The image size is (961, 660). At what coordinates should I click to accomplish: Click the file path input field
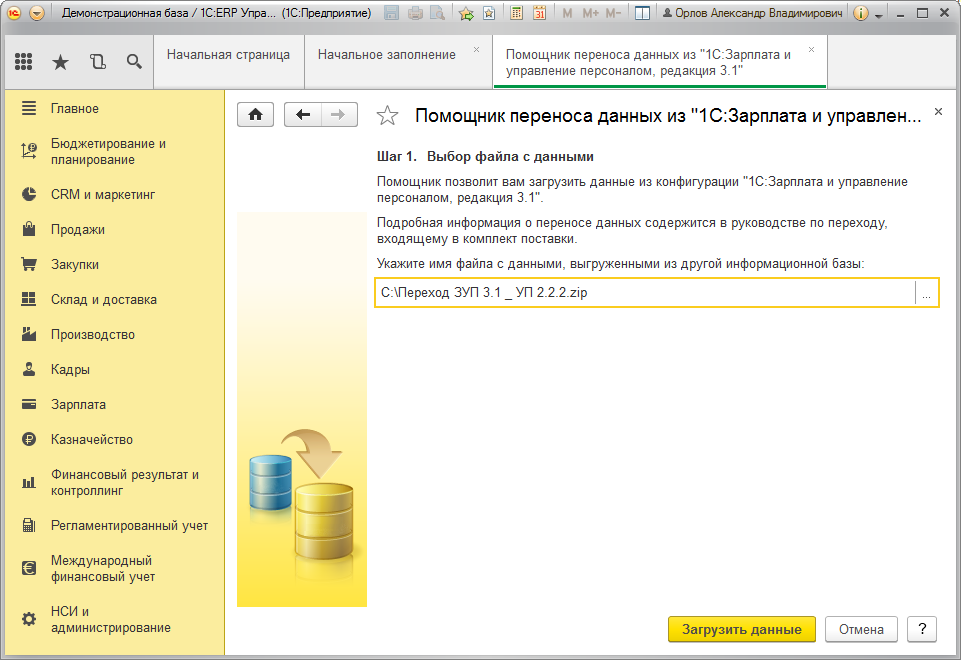click(644, 293)
